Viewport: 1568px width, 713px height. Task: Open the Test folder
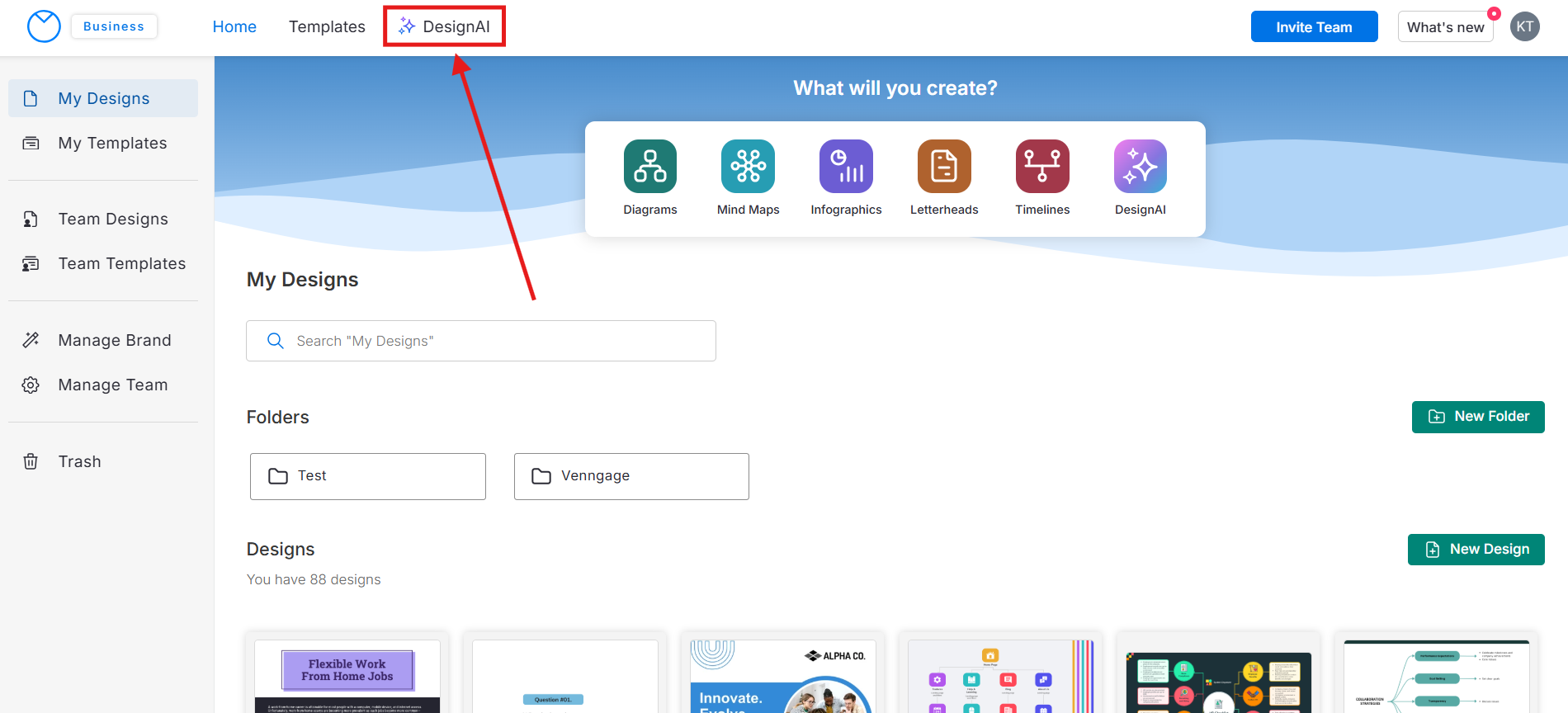tap(368, 476)
